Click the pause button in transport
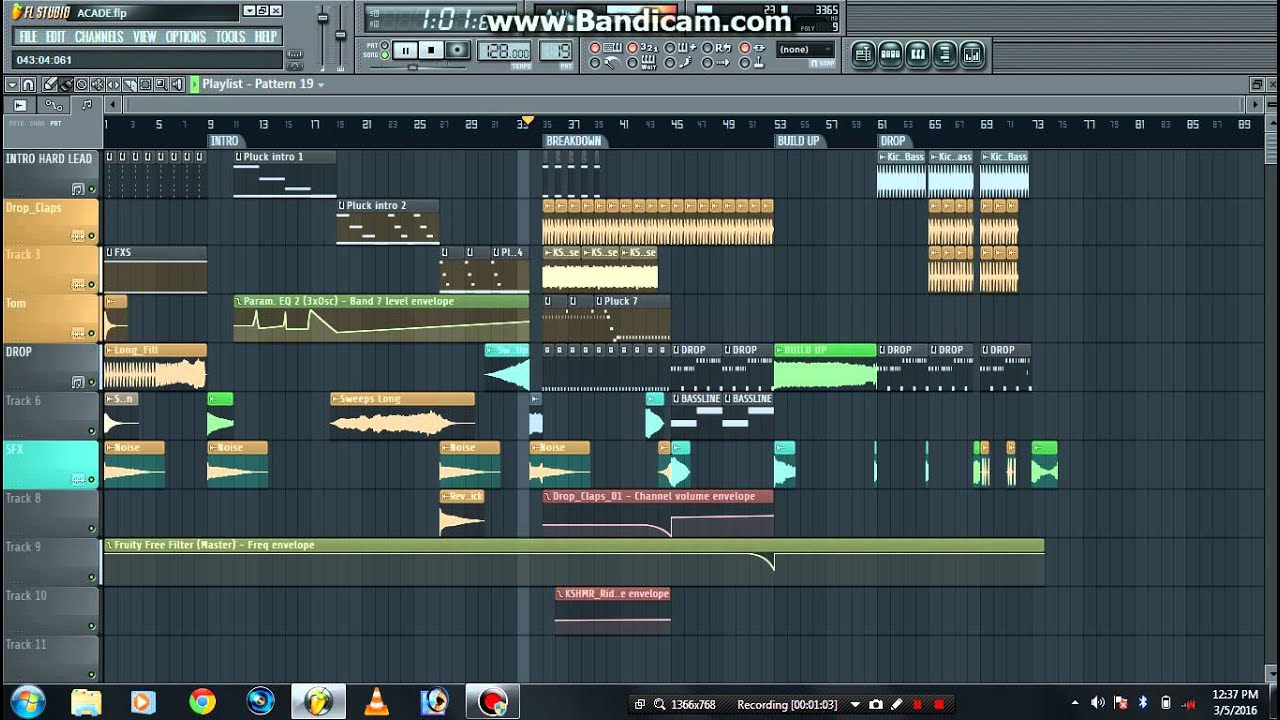This screenshot has width=1280, height=720. [405, 50]
